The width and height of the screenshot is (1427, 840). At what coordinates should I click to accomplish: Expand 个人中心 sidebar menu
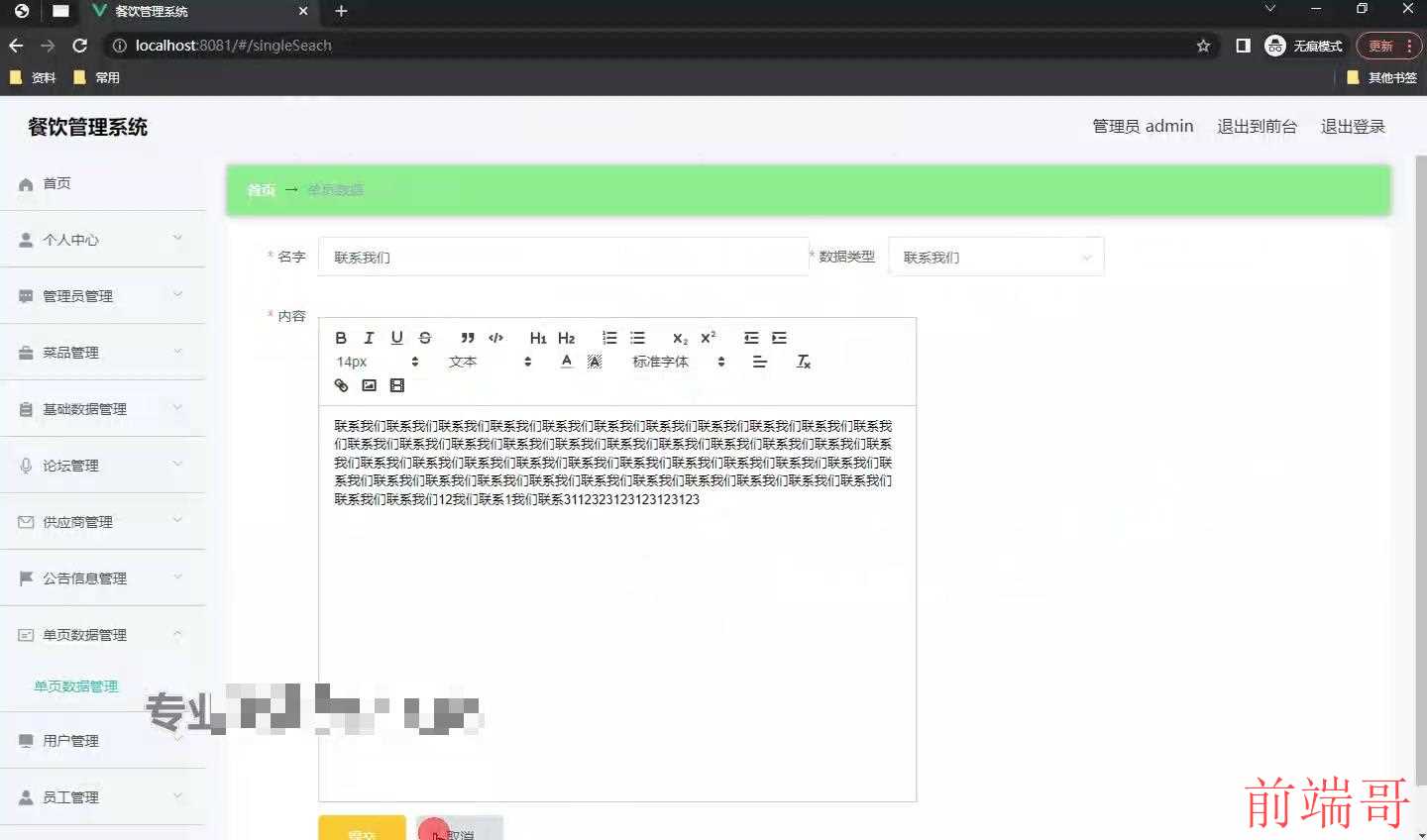103,240
